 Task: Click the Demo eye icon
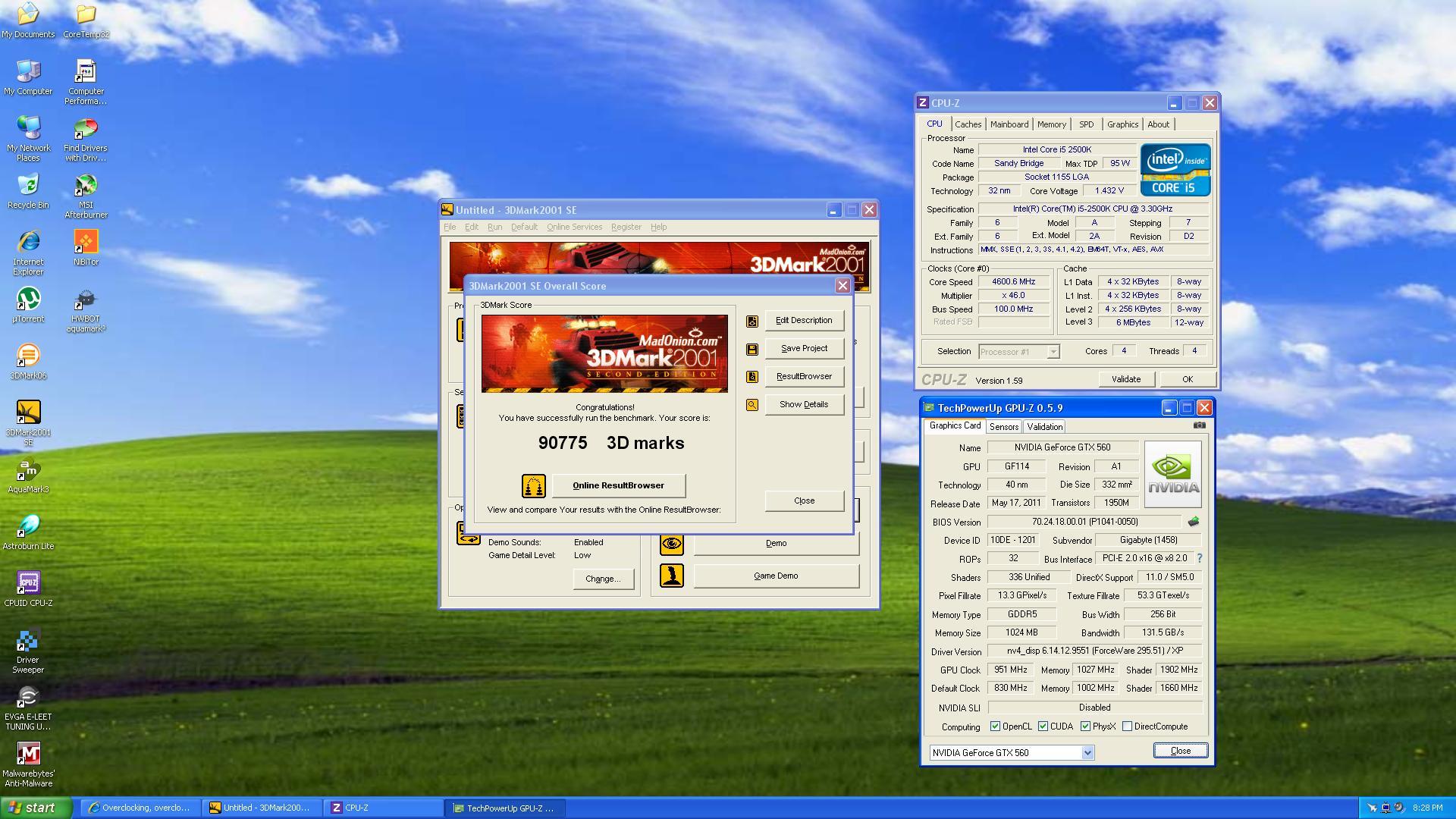671,544
